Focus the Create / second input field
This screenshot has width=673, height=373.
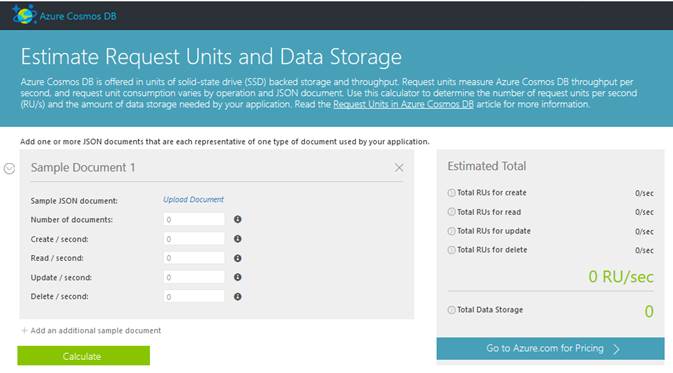click(194, 239)
